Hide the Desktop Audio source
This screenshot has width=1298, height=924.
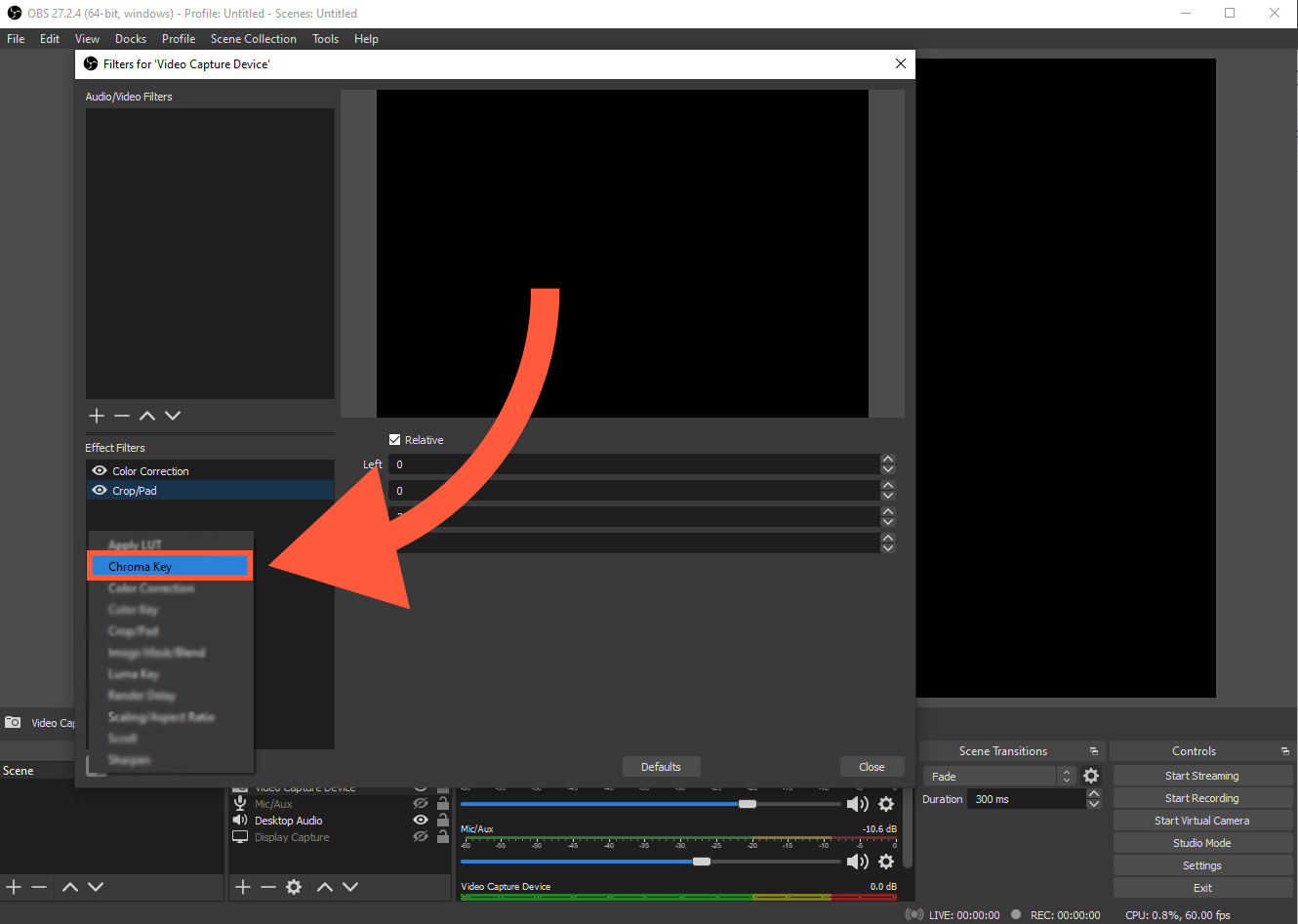(421, 820)
